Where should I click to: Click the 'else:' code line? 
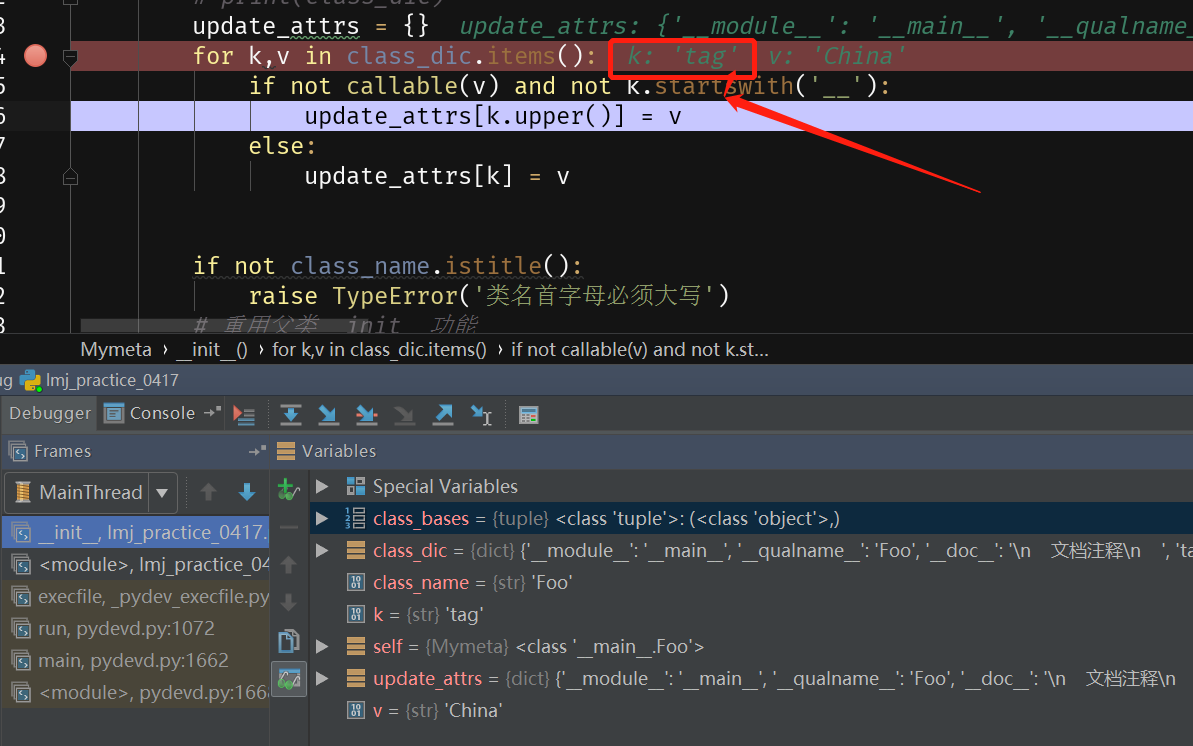pos(282,145)
